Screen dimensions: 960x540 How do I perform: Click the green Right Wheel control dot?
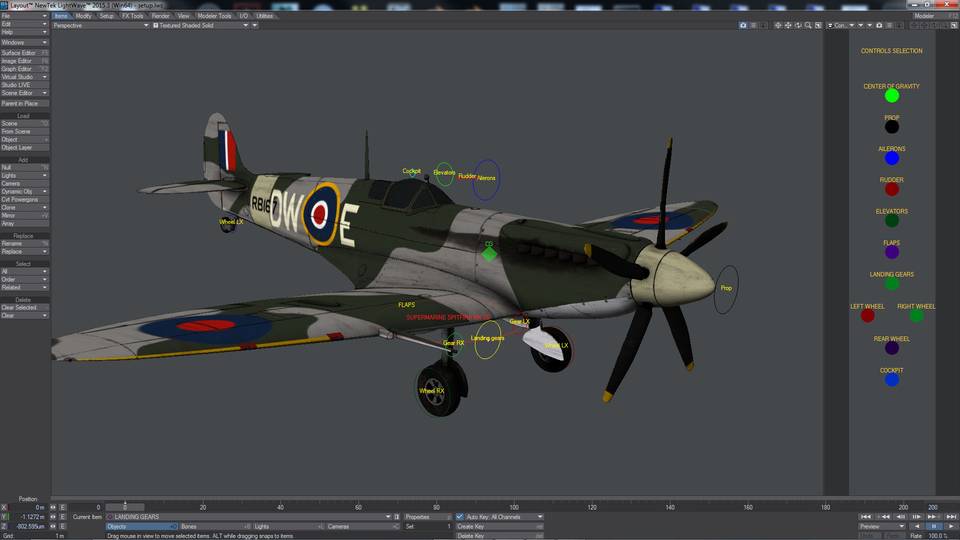917,315
